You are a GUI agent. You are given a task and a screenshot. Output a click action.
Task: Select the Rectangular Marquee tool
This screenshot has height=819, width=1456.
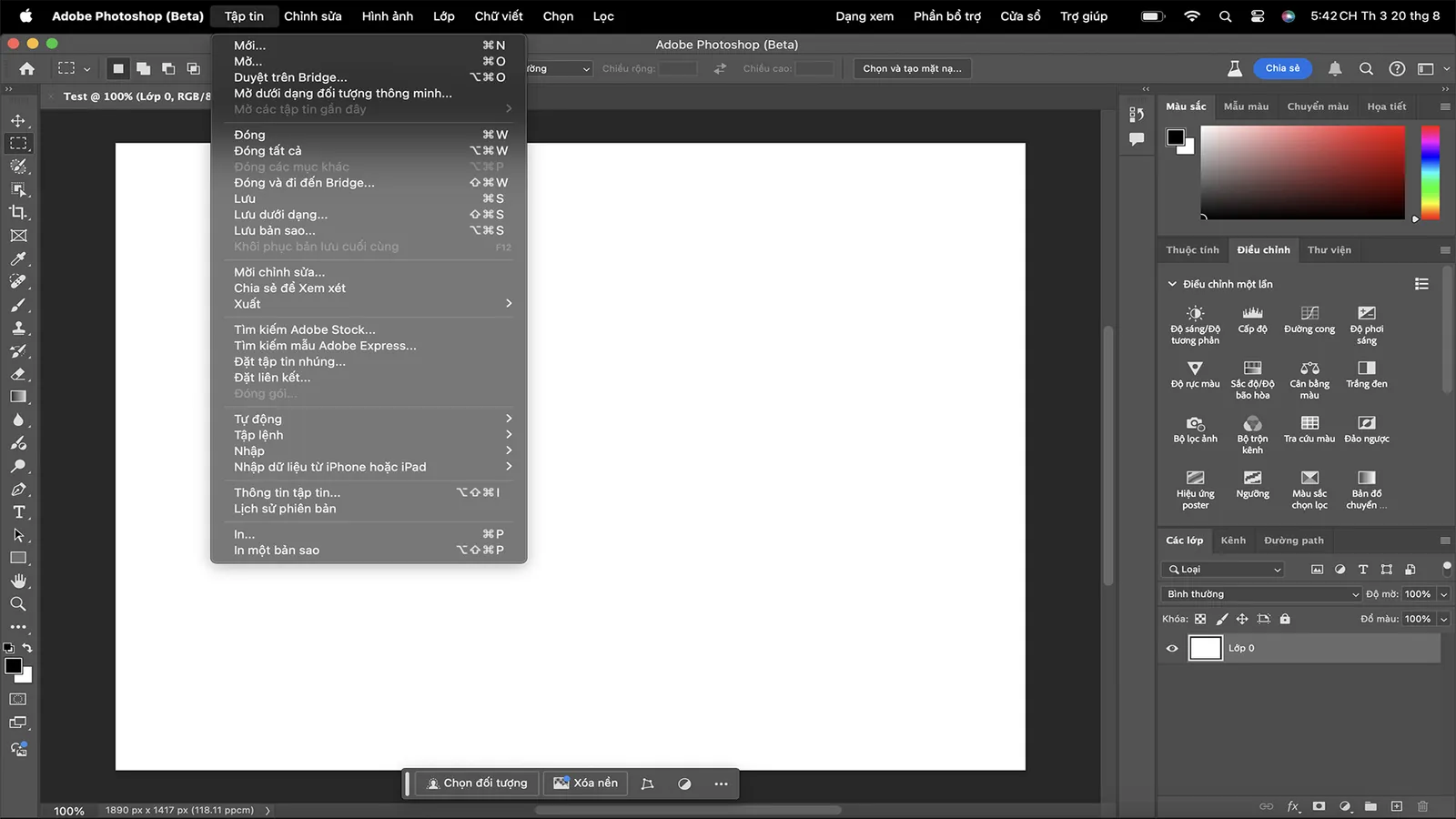(x=18, y=144)
